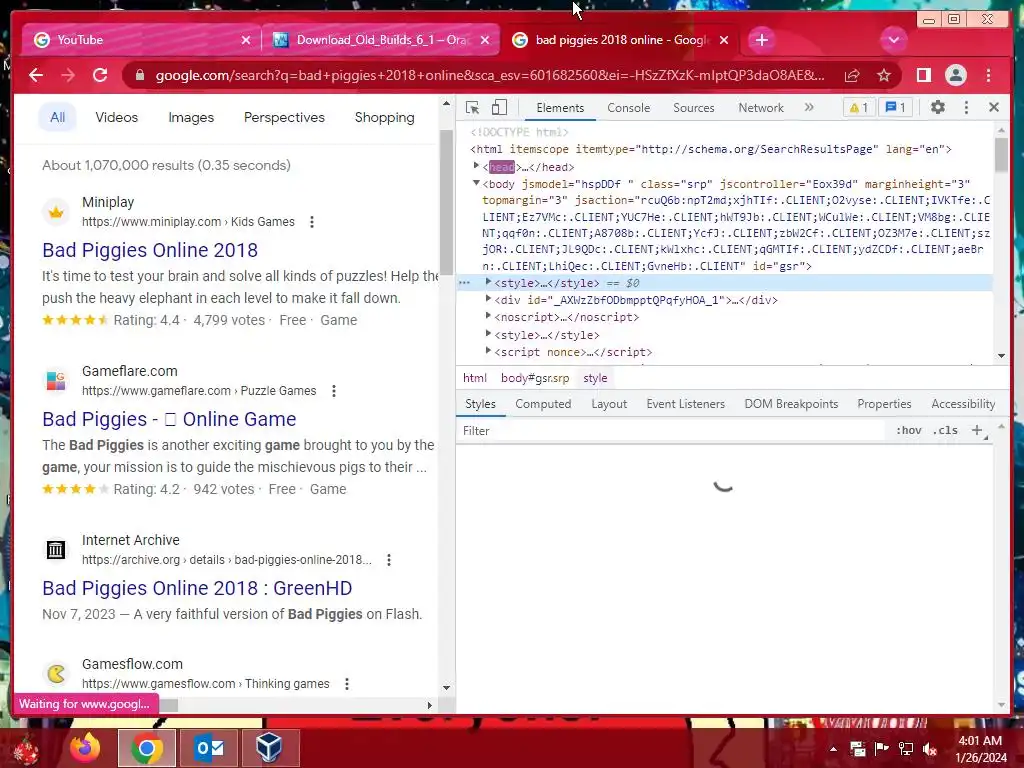Screen dimensions: 1024x768
Task: Open the Properties pane tab
Action: tap(884, 404)
